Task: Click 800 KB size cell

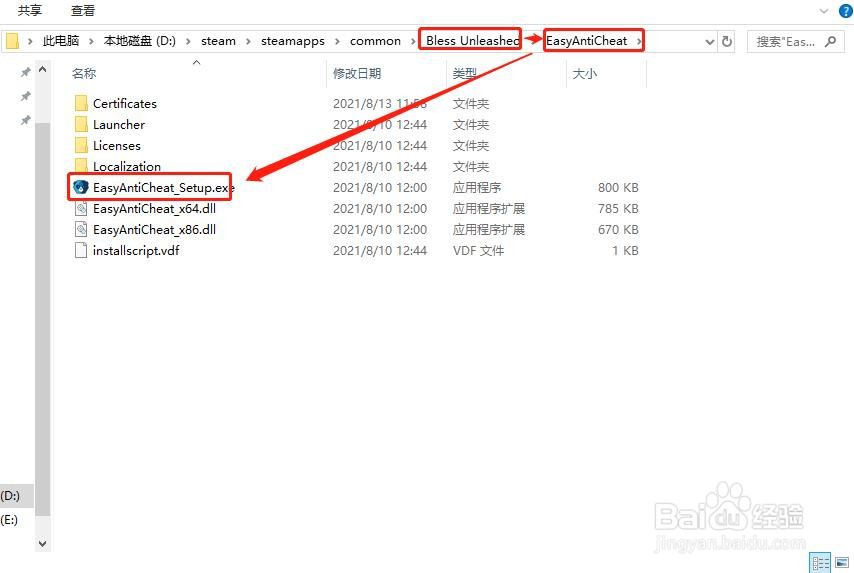Action: click(x=618, y=188)
